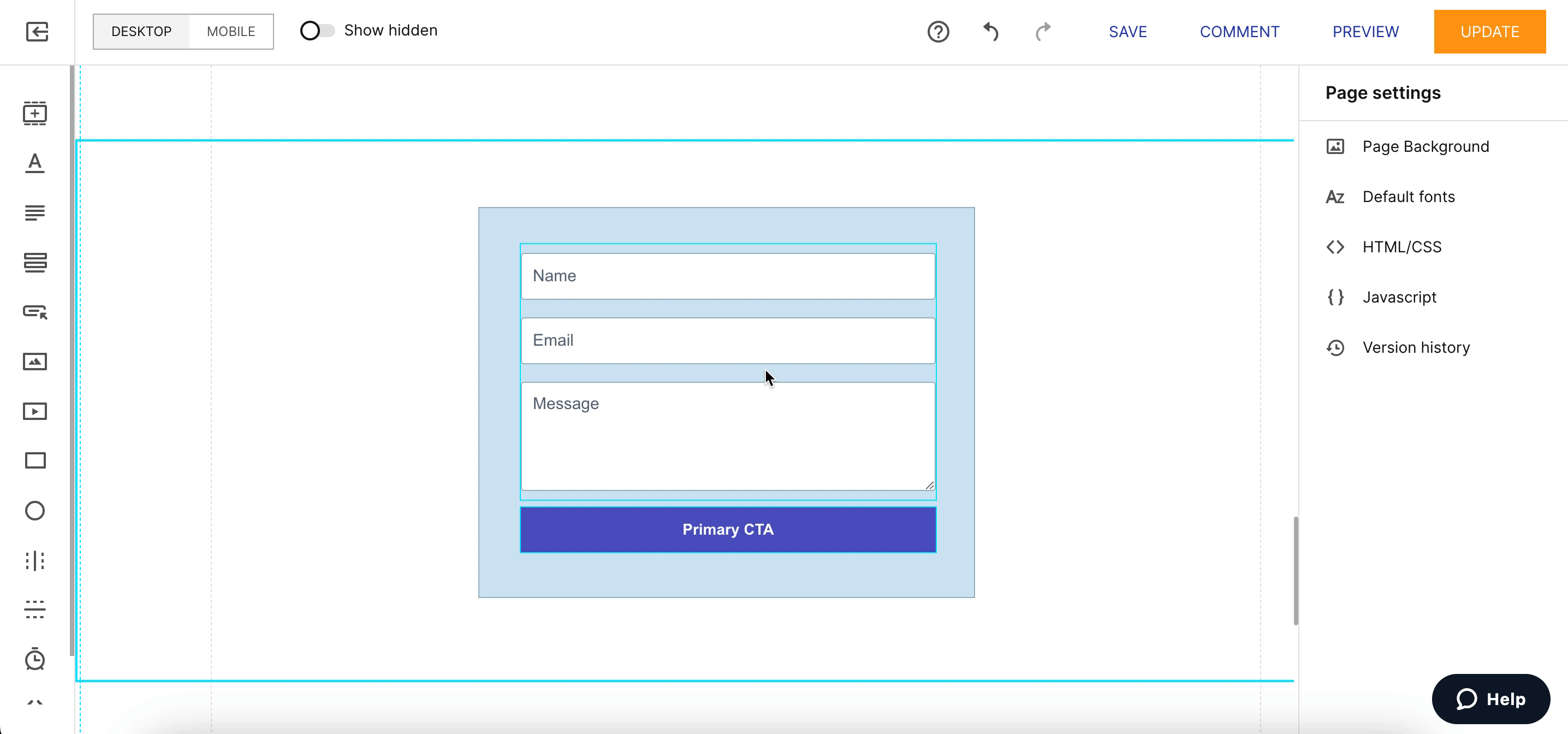Viewport: 1568px width, 734px height.
Task: Select the headline text tool icon
Action: click(35, 163)
